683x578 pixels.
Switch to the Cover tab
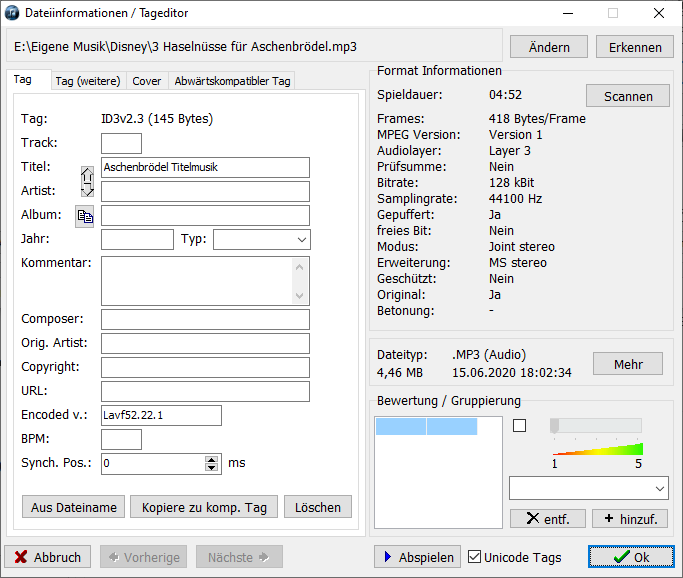coord(147,81)
